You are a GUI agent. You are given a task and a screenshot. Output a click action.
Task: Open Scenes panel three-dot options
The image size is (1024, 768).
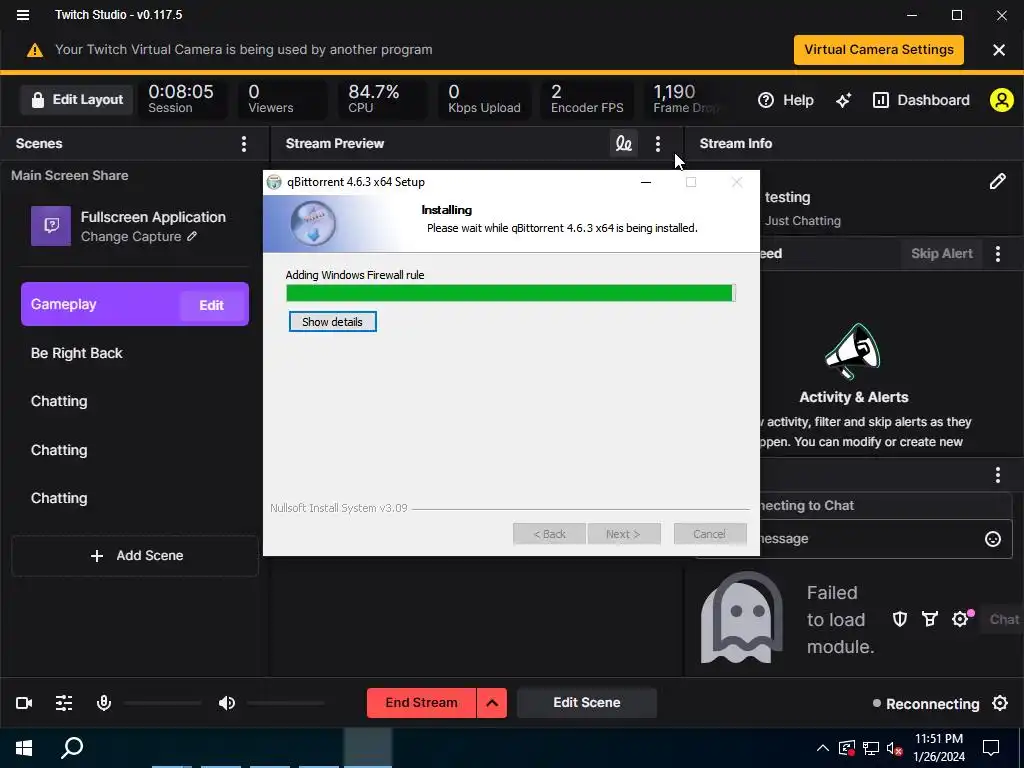[x=244, y=144]
